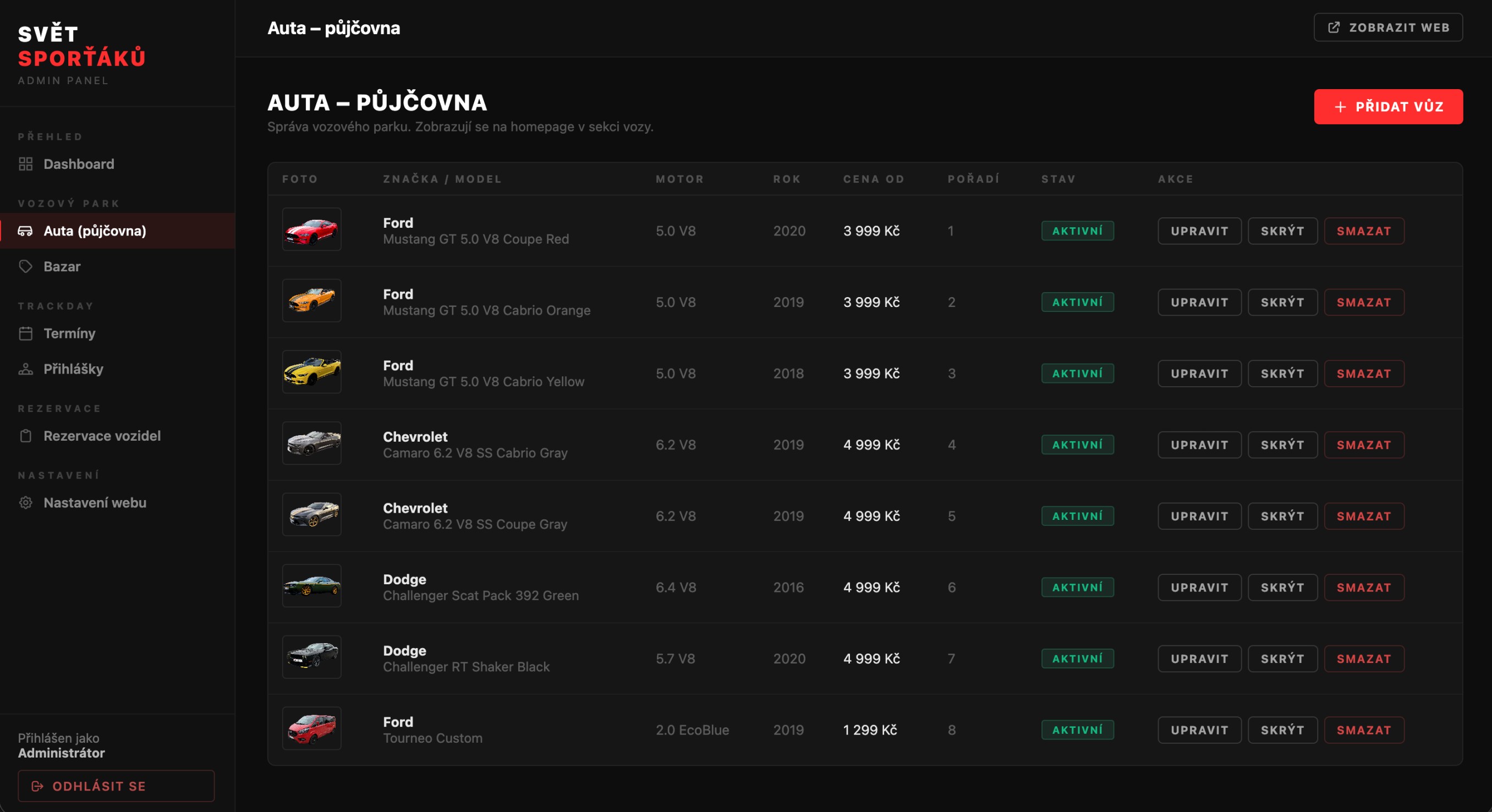Click the '6.4 V8' motor cell
The height and width of the screenshot is (812, 1492).
click(676, 588)
